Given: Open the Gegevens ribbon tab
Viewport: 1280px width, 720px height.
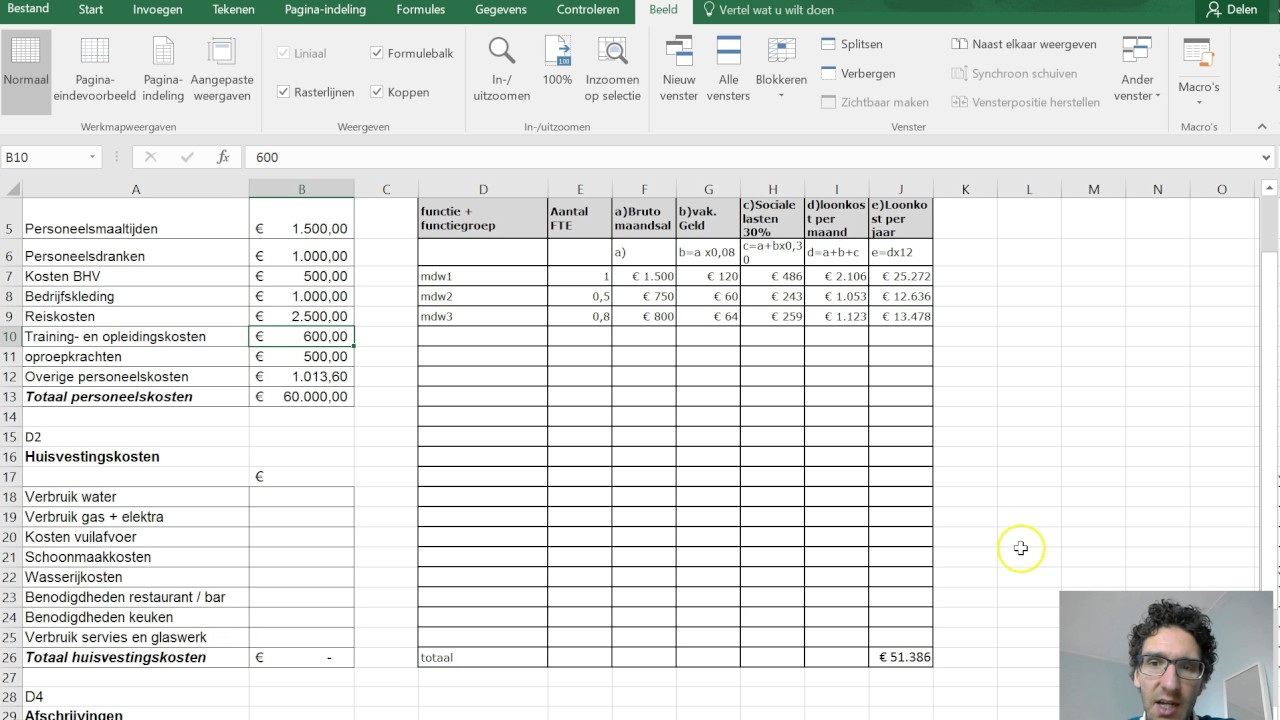Looking at the screenshot, I should (501, 10).
